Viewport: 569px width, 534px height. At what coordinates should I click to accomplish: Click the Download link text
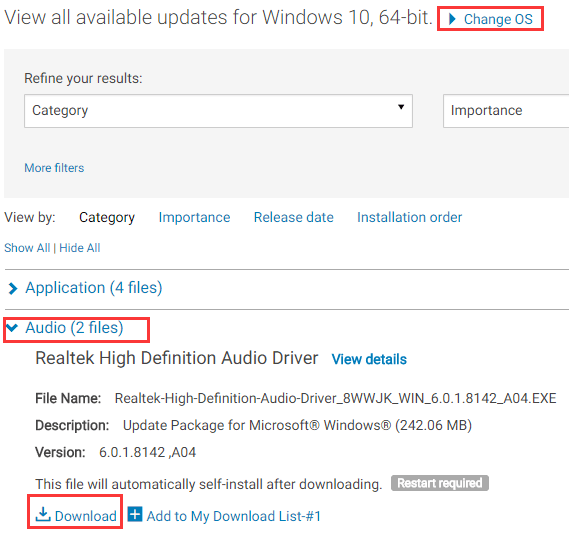[86, 516]
